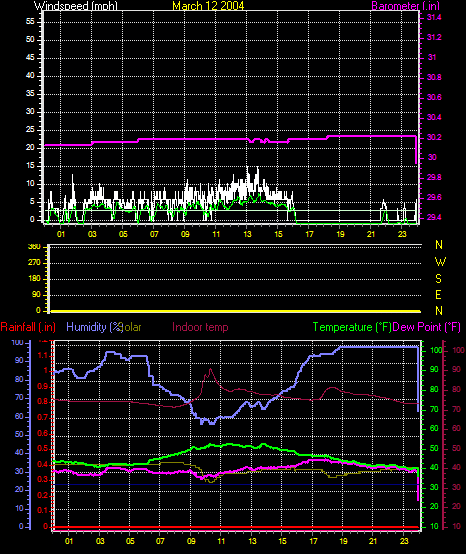Click the Humidity (%) legend label

tap(94, 327)
